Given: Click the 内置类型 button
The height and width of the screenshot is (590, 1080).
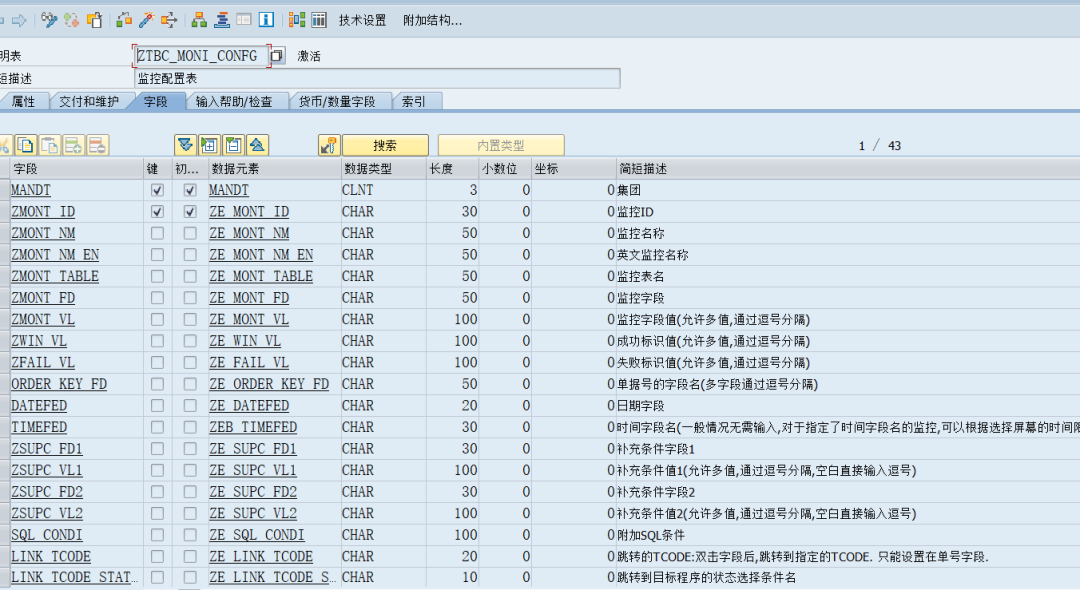Looking at the screenshot, I should coord(501,145).
